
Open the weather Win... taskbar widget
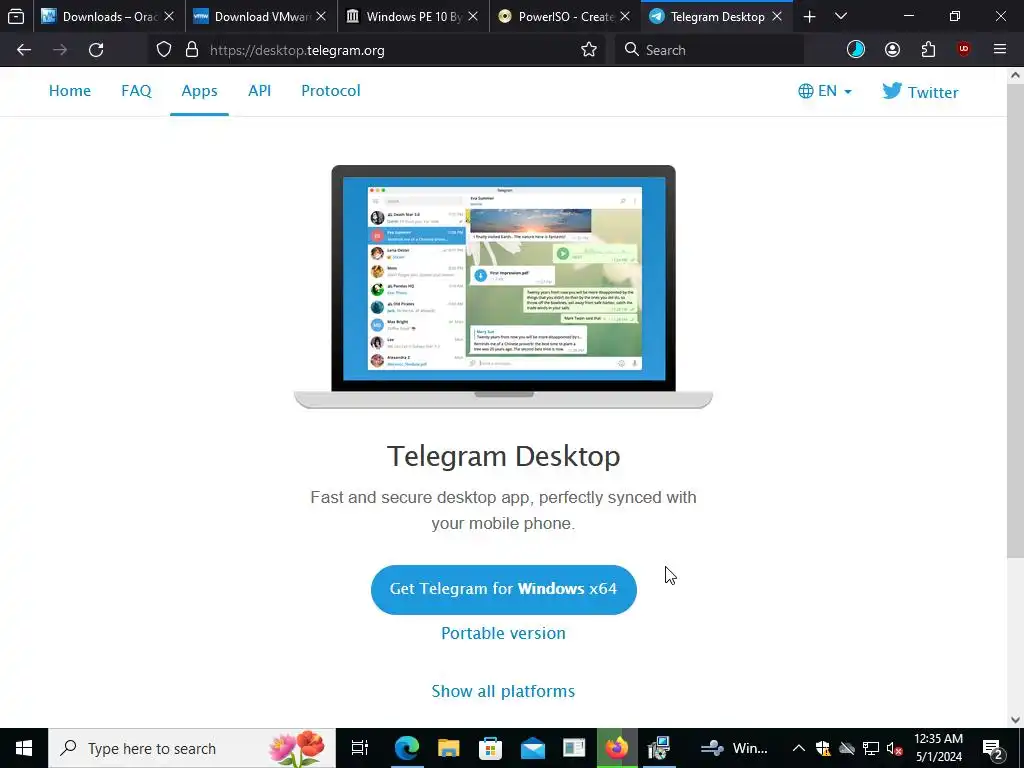click(735, 748)
